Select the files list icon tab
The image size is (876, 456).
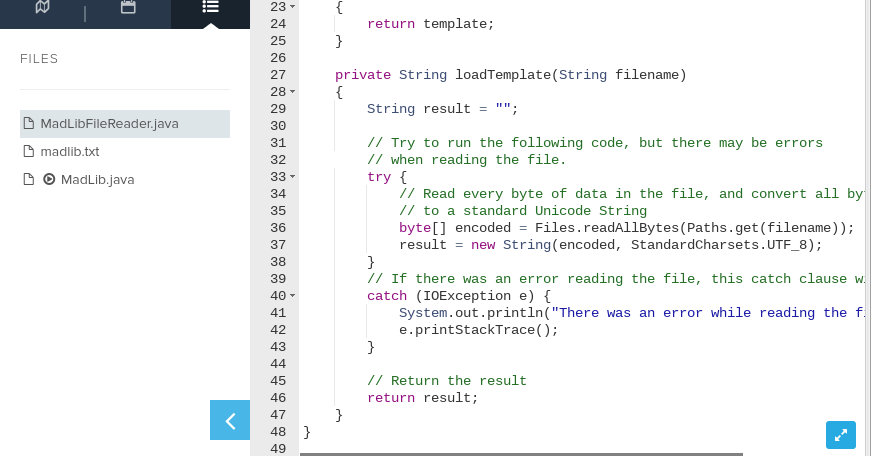click(x=210, y=7)
